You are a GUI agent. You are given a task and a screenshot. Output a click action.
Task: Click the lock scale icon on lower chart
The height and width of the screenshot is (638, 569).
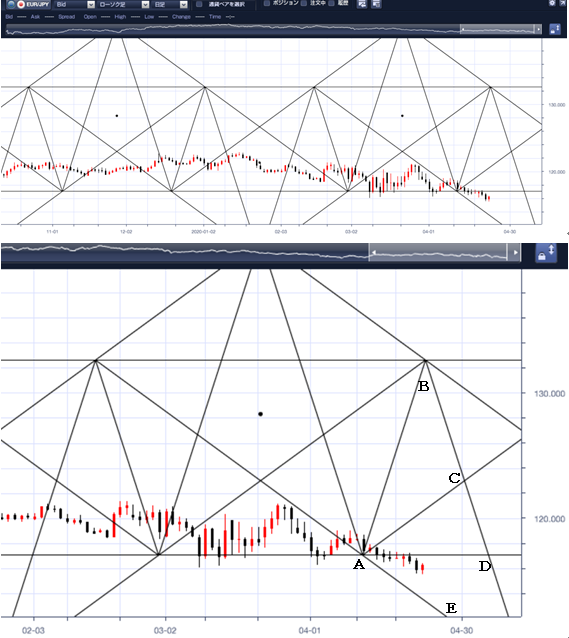[x=546, y=253]
